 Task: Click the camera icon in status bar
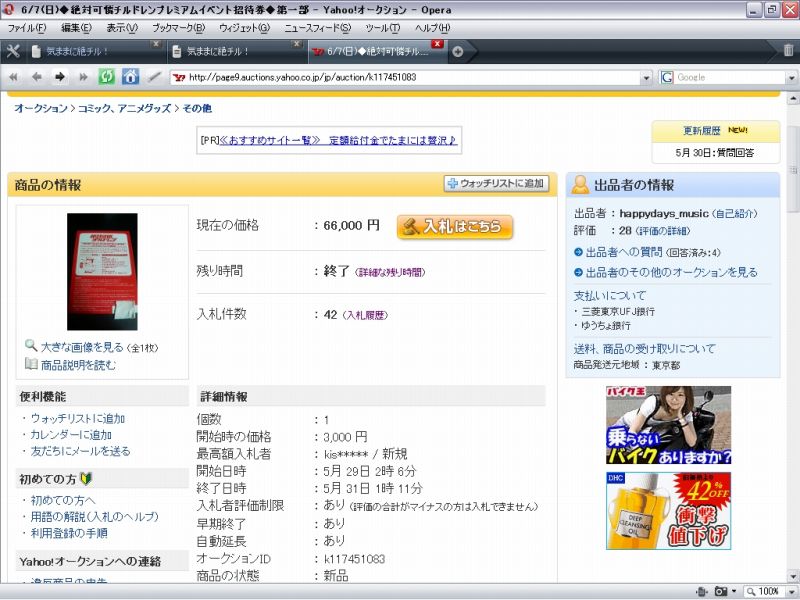720,591
